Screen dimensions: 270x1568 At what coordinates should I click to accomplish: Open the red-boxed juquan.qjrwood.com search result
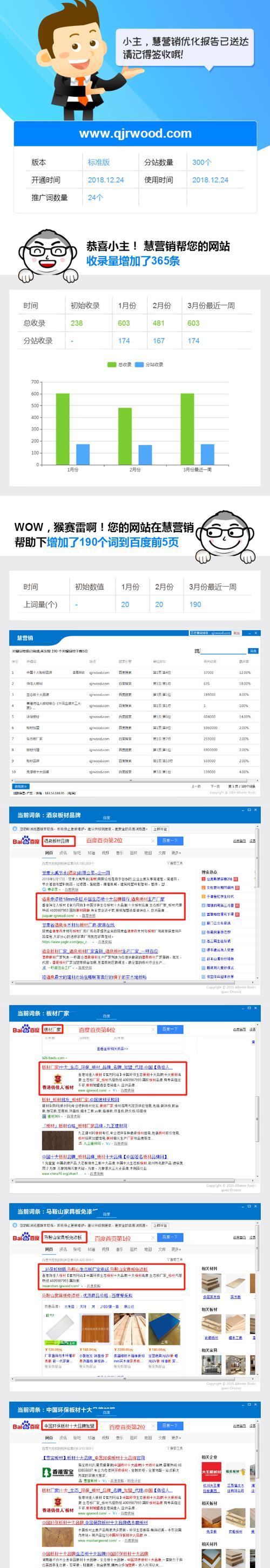coord(111,907)
